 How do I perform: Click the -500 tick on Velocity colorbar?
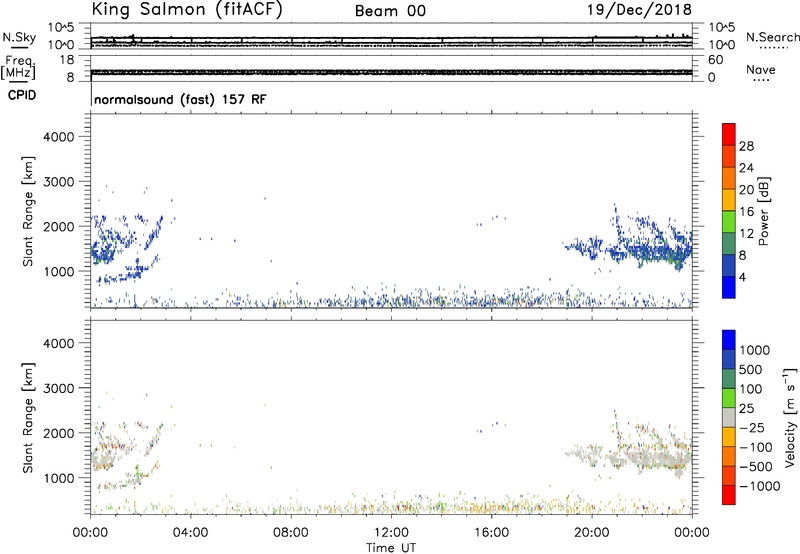756,466
